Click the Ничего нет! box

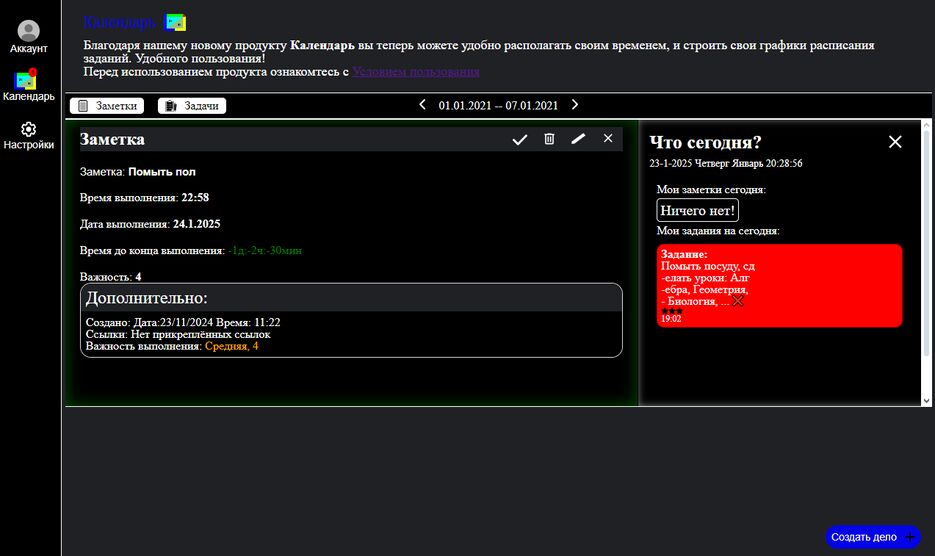tap(698, 210)
